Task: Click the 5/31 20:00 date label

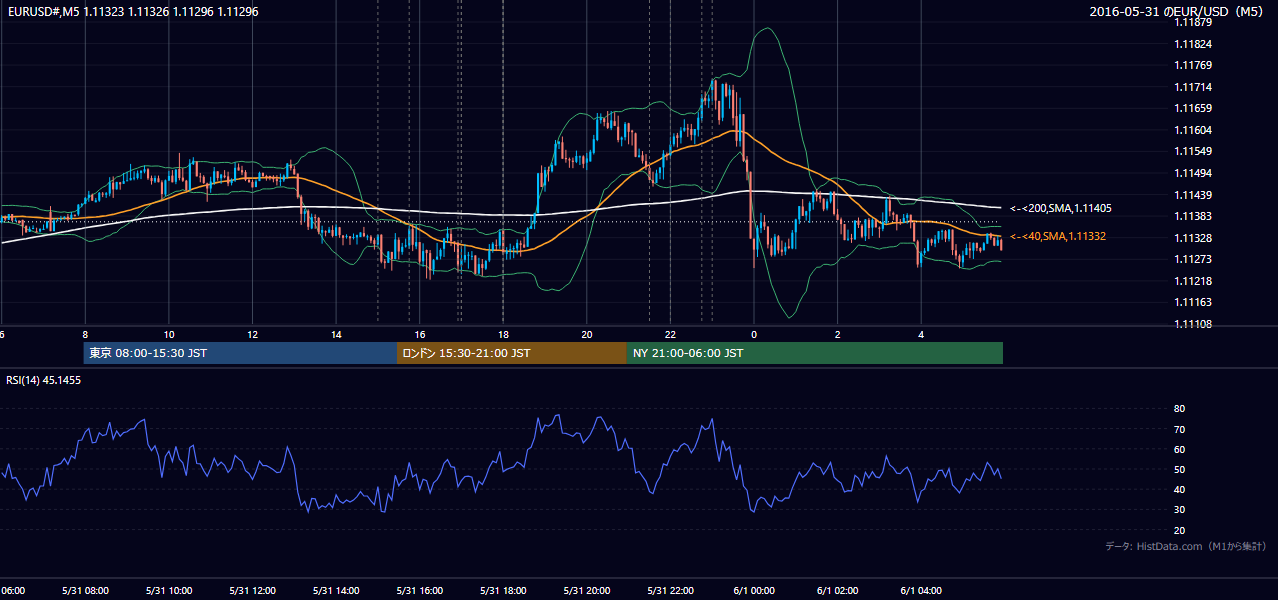Action: [587, 591]
